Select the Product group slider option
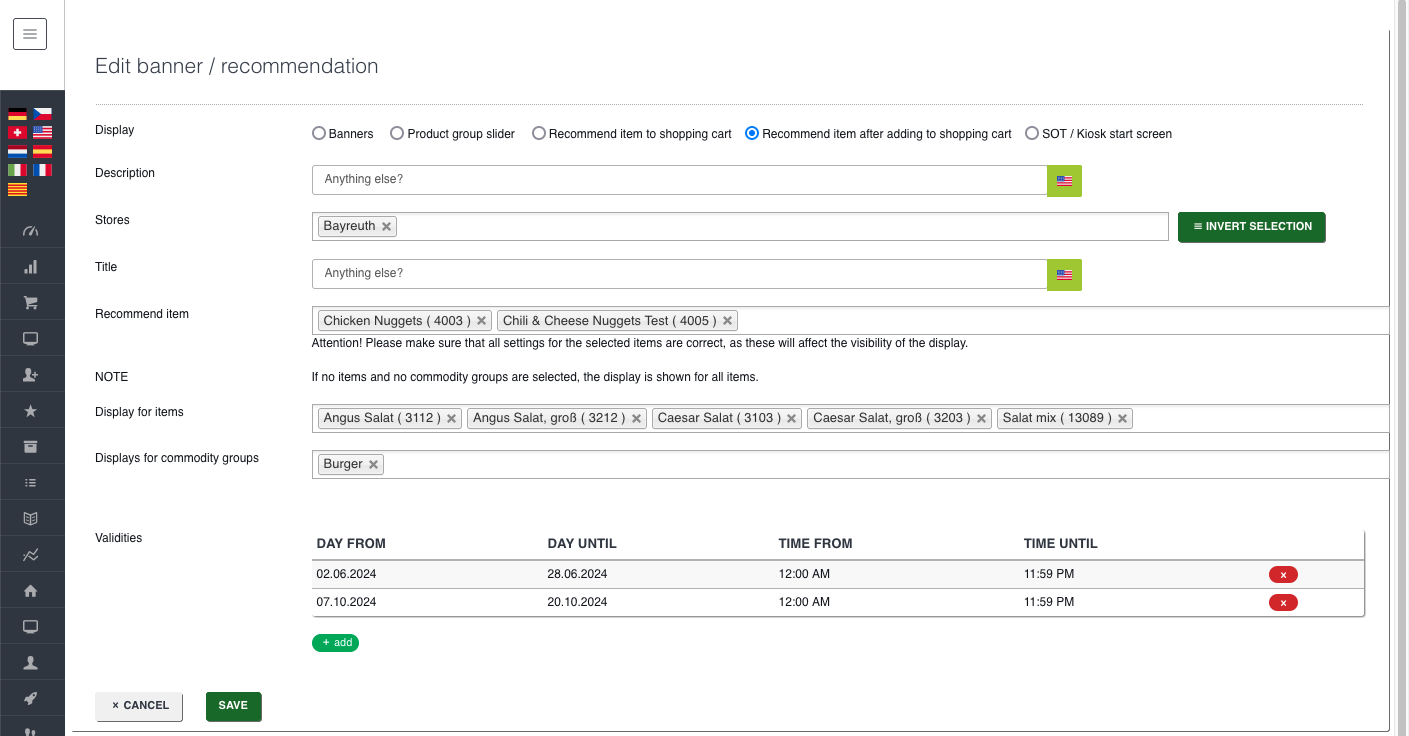The width and height of the screenshot is (1409, 736). [x=397, y=133]
